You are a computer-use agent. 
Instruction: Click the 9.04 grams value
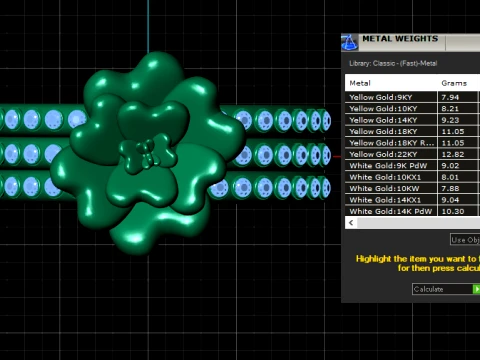coord(450,200)
